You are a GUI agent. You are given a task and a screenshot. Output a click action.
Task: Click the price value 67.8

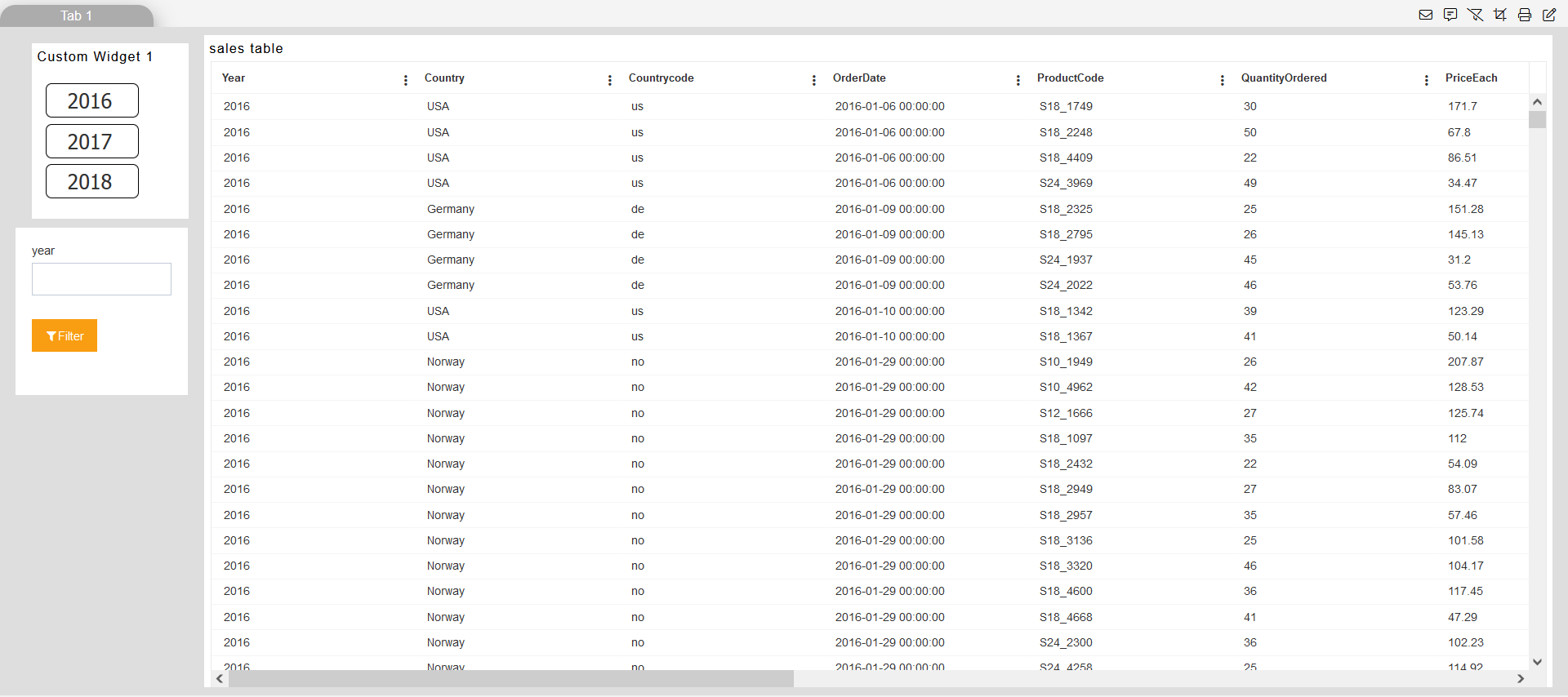(1459, 132)
